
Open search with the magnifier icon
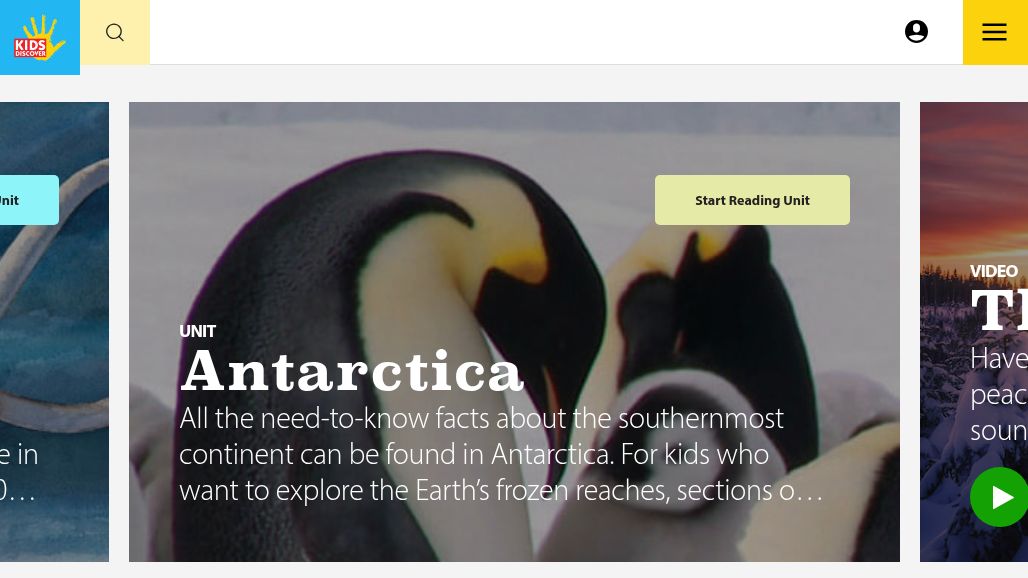(115, 32)
